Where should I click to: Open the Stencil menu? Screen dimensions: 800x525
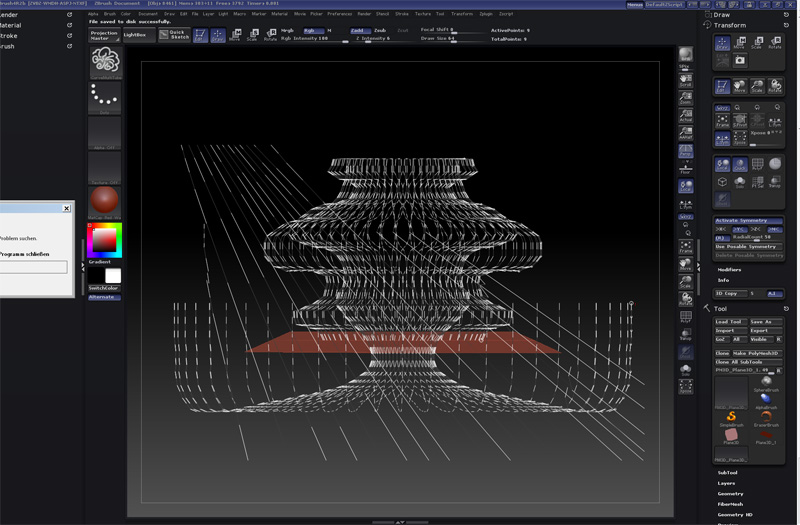pyautogui.click(x=383, y=14)
